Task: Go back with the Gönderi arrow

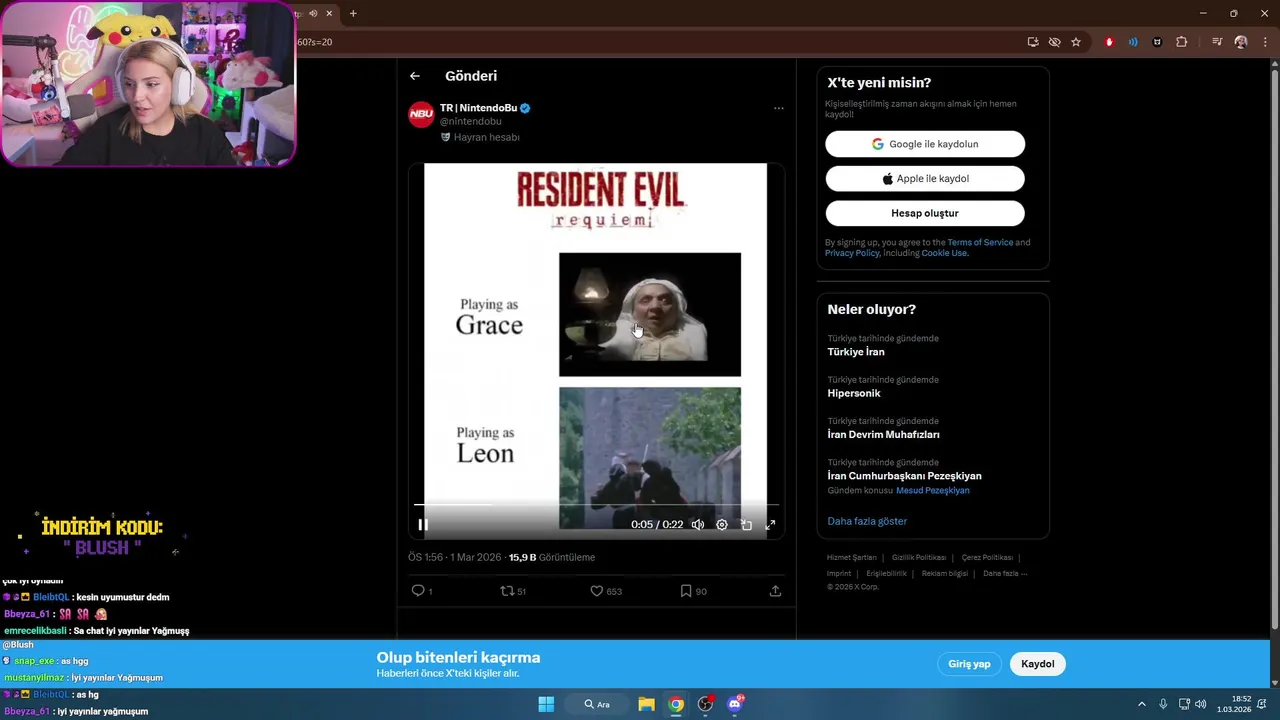Action: pos(415,76)
